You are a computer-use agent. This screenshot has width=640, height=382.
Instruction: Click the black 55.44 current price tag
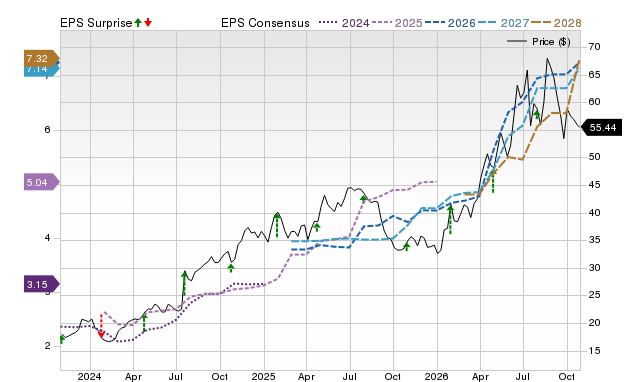(x=601, y=128)
